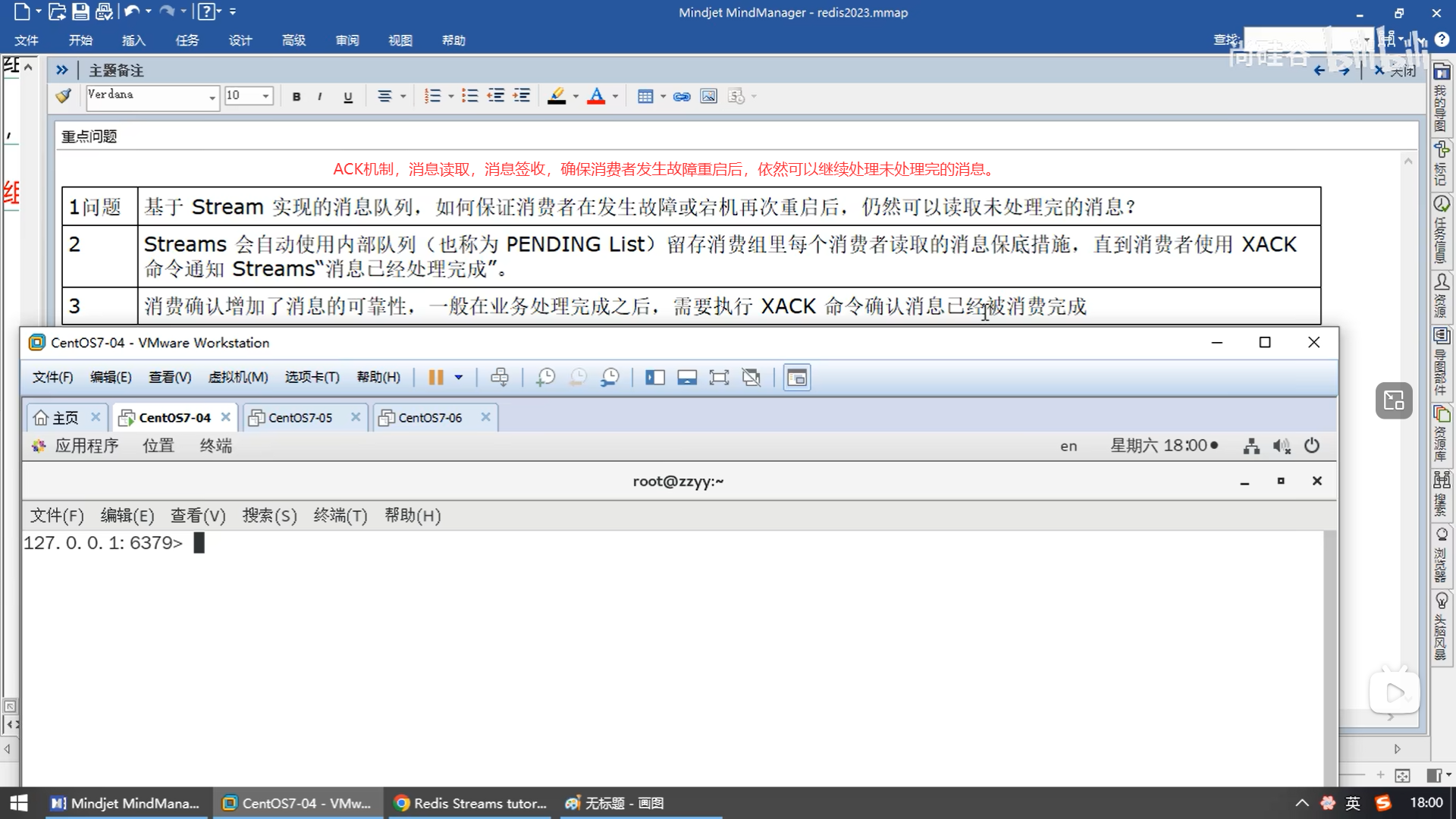Switch to the CentOS7-05 VM tab
Screen dimensions: 1456x819
300,418
